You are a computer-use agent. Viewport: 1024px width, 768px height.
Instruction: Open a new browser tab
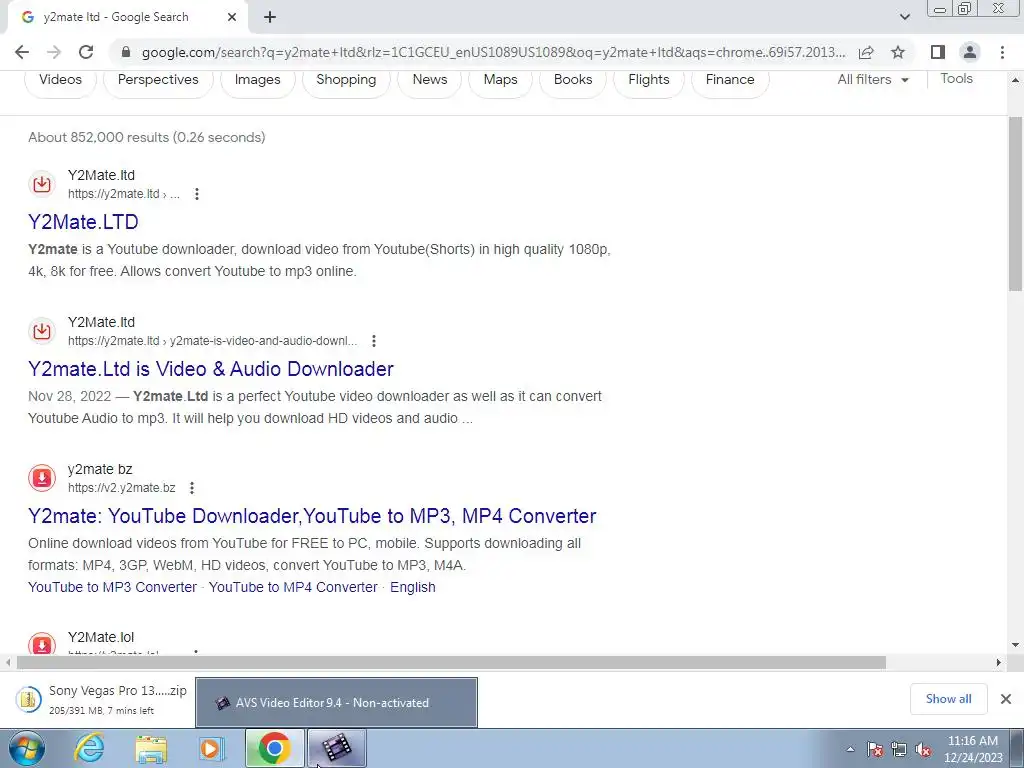click(x=270, y=18)
